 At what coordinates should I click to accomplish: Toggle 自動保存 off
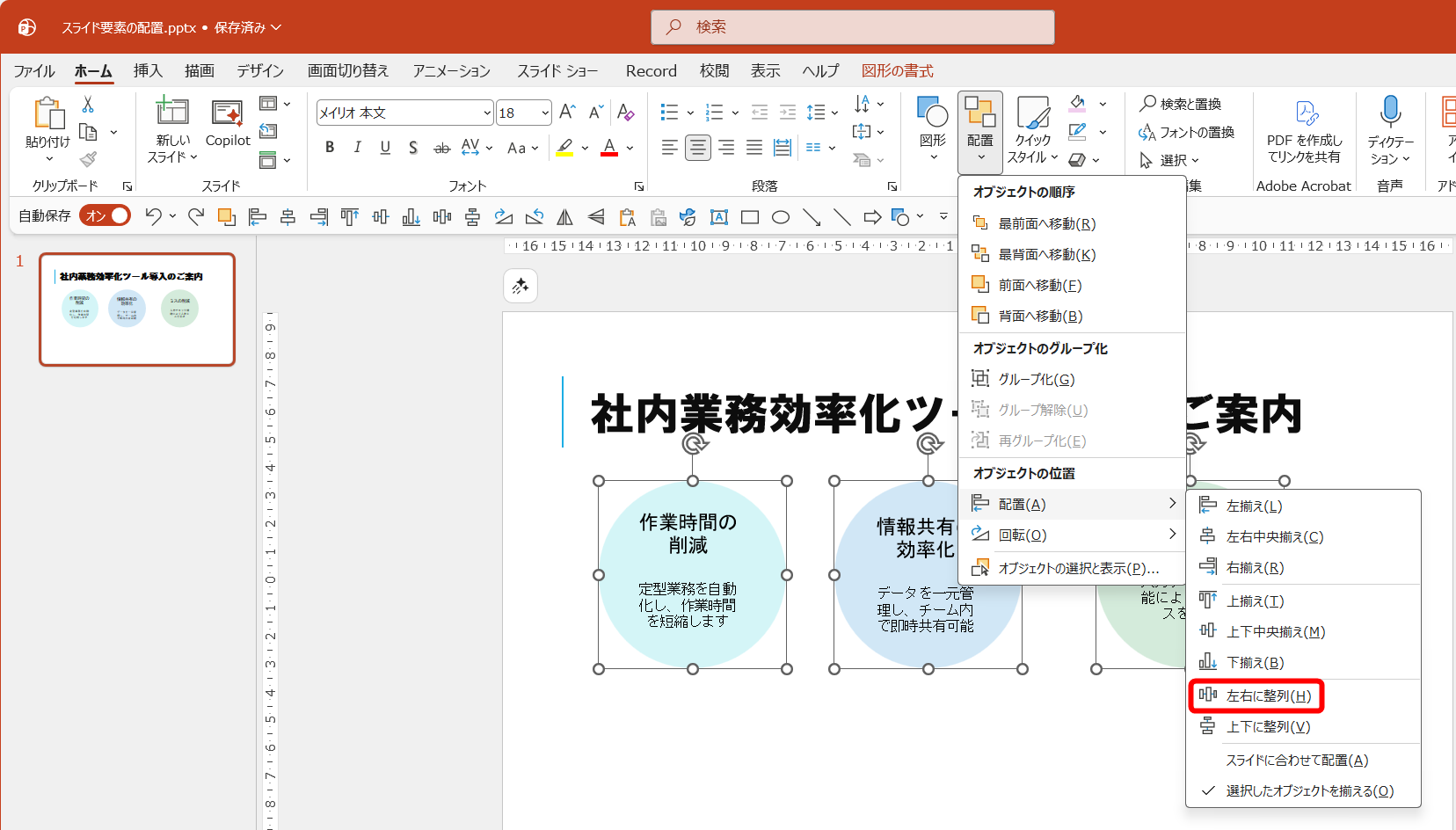(x=105, y=215)
